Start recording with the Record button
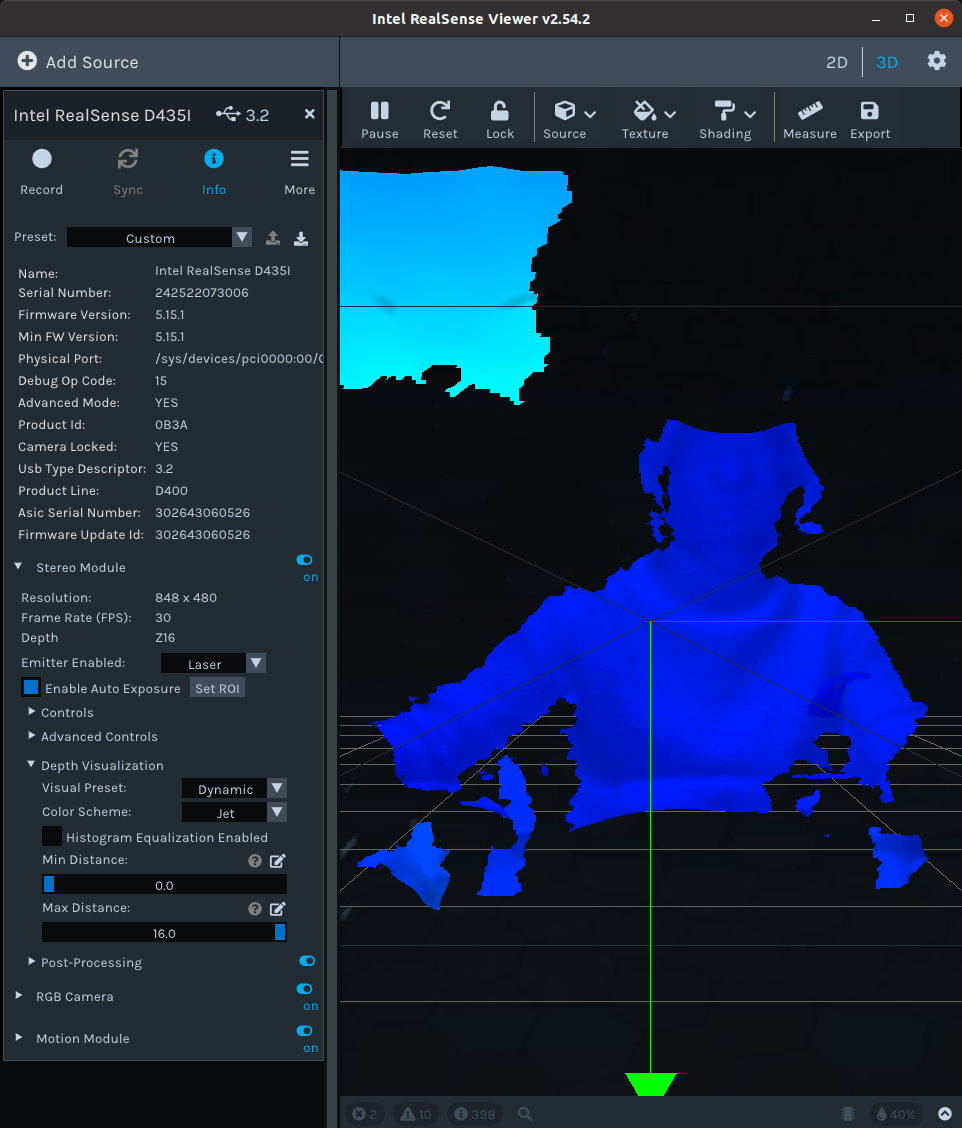Screen dimensions: 962x1128 (x=42, y=171)
